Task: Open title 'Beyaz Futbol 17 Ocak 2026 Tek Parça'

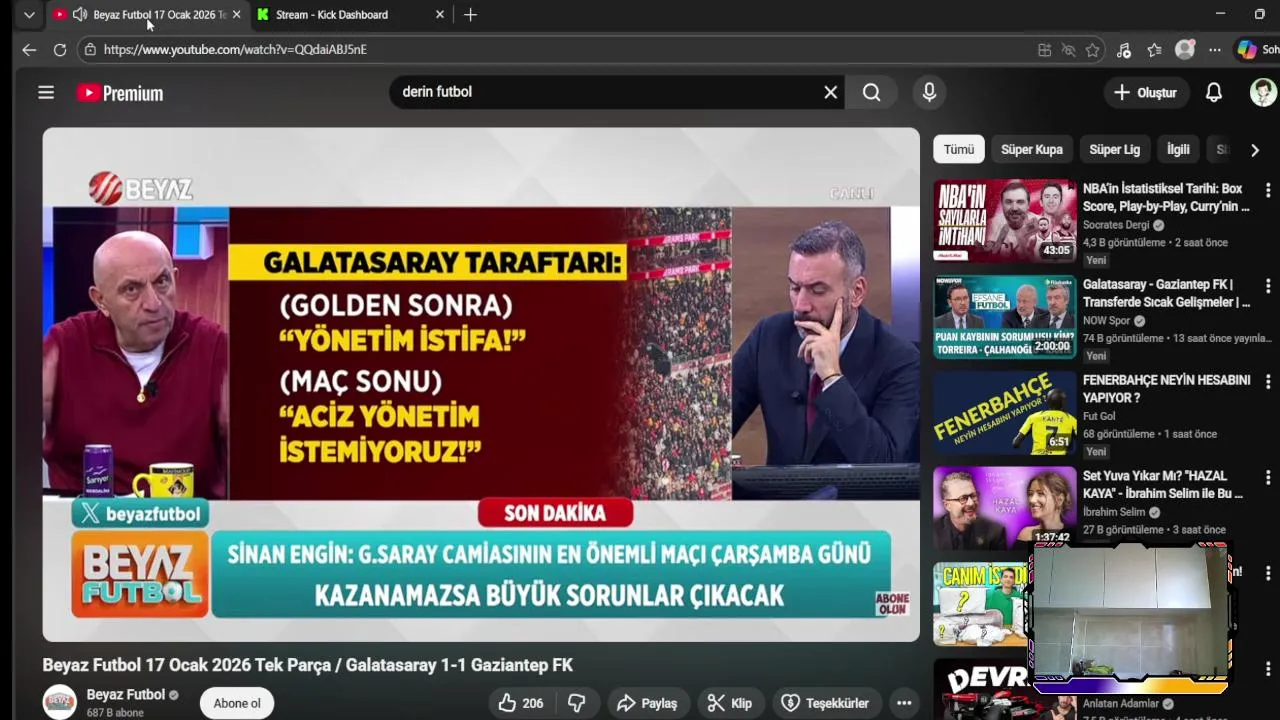Action: (307, 665)
